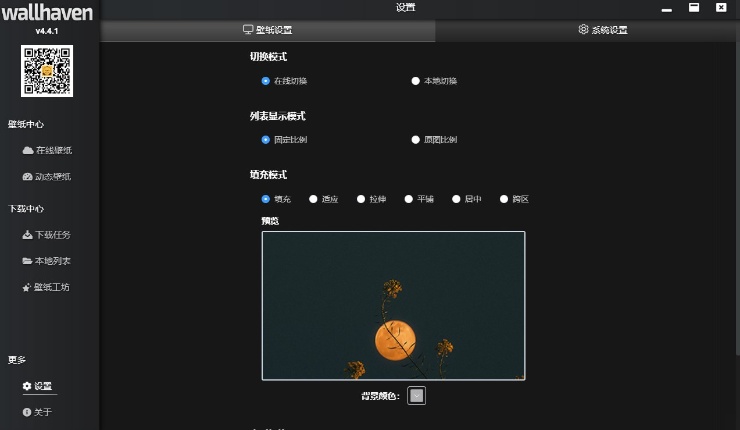Click the download icon beside 下载任务
This screenshot has height=430, width=740.
pos(27,235)
